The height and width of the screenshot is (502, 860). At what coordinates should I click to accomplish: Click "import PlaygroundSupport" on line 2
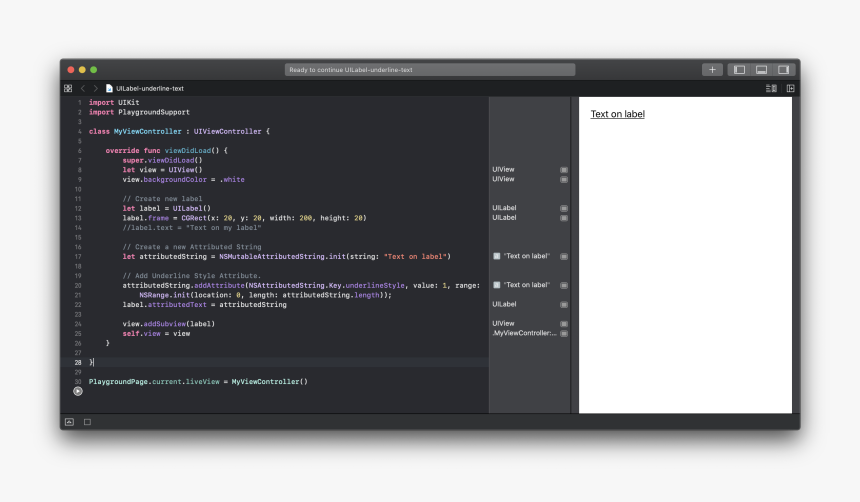(139, 112)
